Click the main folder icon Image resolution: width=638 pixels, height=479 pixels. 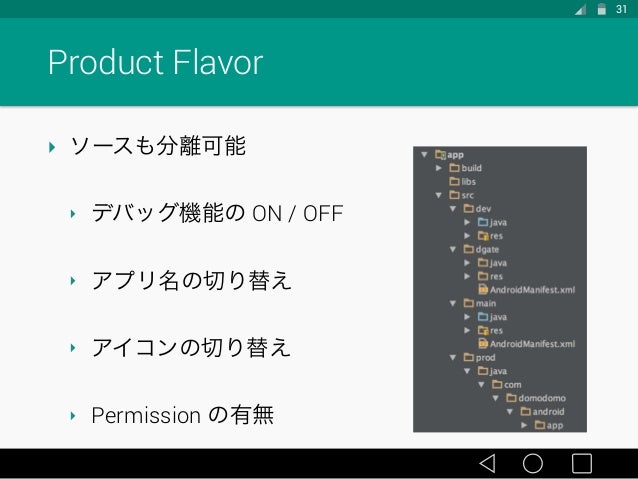(469, 303)
